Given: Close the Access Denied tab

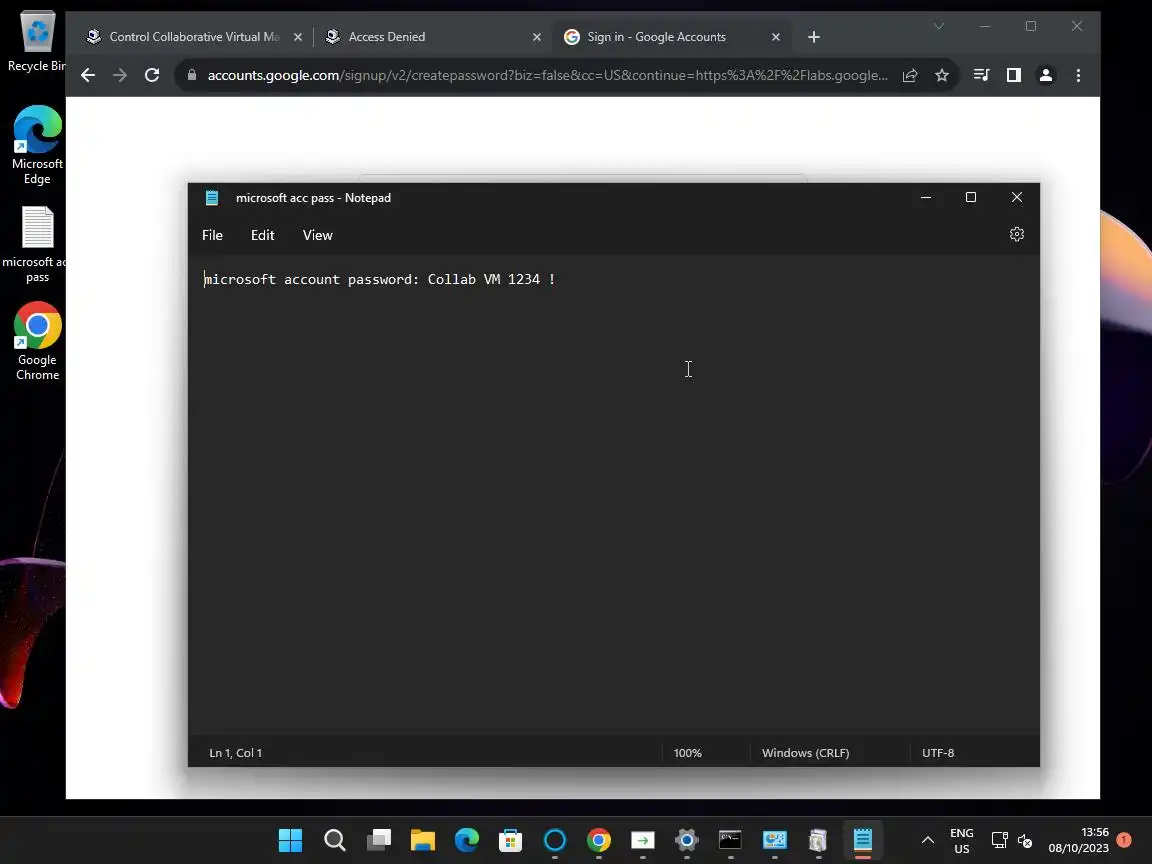Looking at the screenshot, I should (536, 37).
